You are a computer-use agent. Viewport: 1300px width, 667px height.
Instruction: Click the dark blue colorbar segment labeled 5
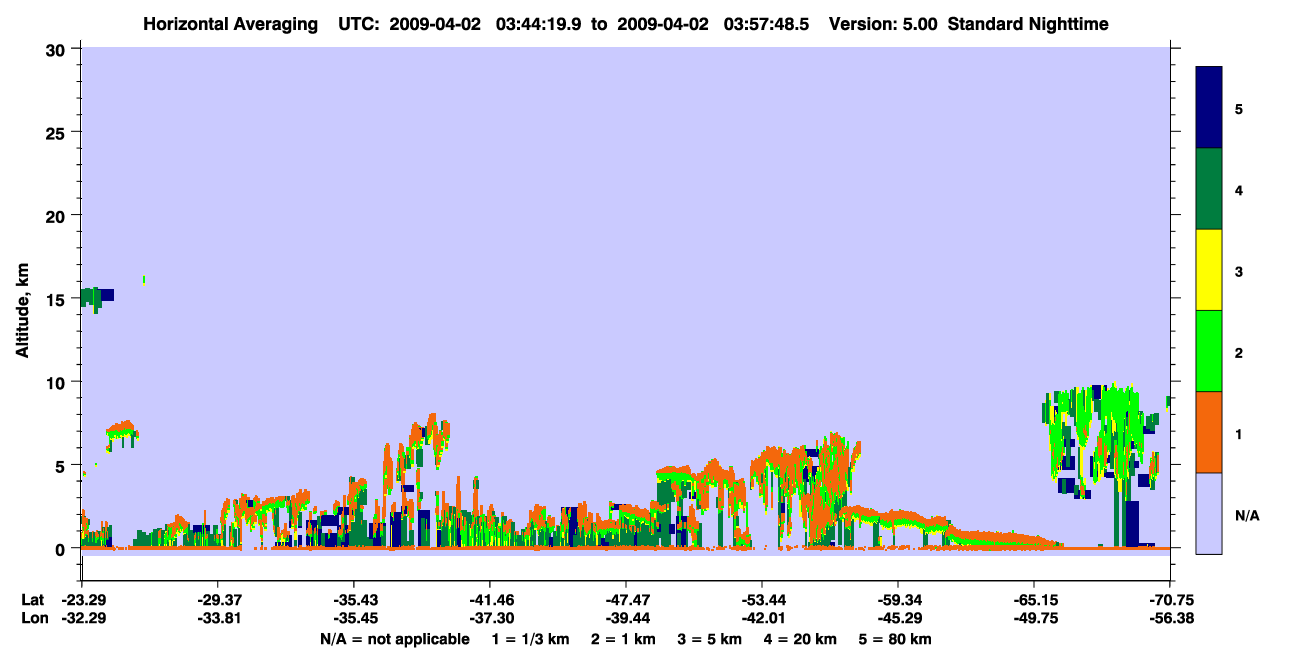tap(1209, 108)
